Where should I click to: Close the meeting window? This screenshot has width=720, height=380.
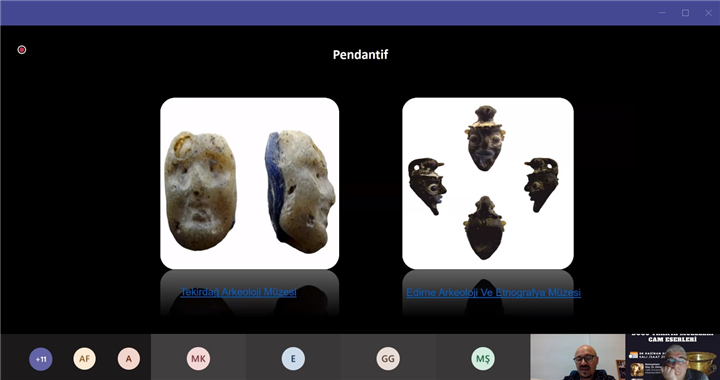[708, 13]
